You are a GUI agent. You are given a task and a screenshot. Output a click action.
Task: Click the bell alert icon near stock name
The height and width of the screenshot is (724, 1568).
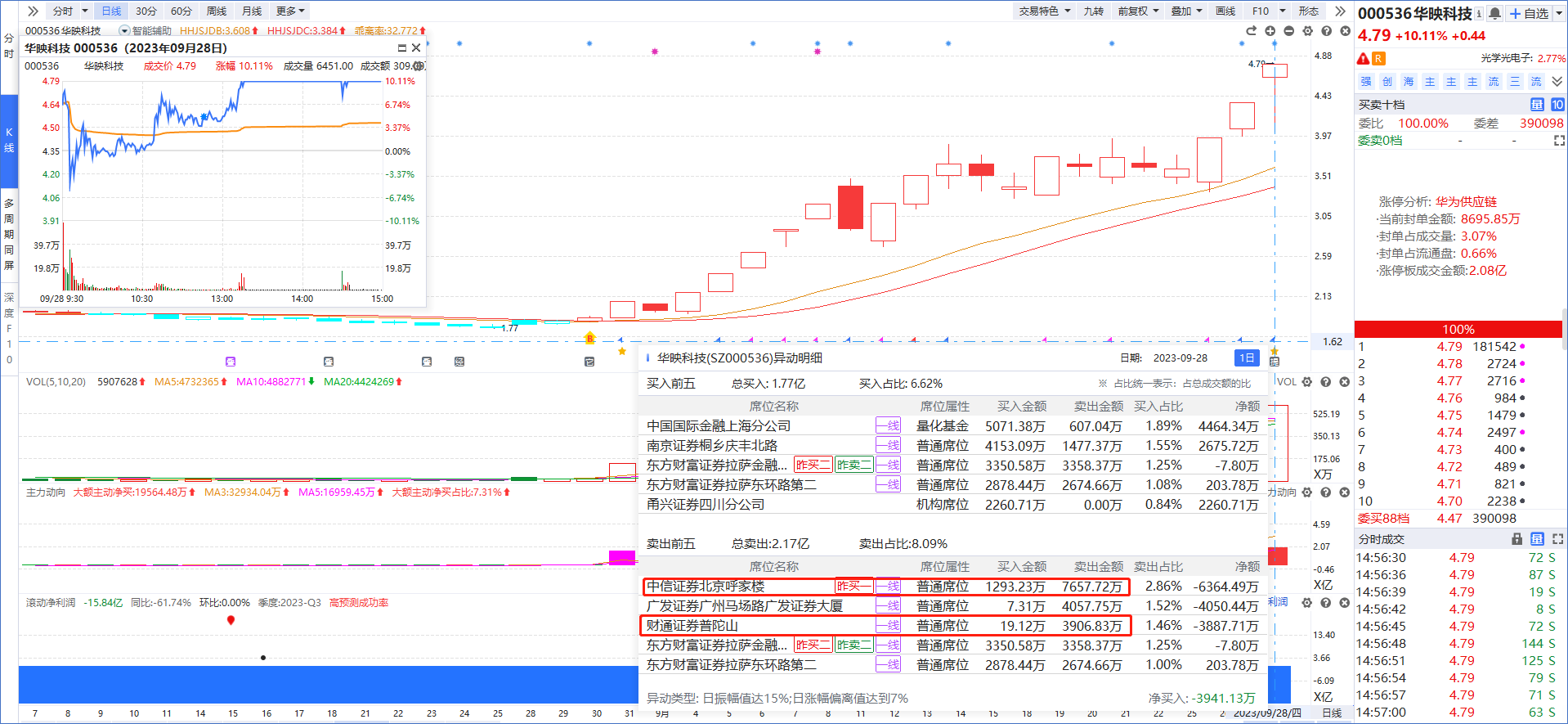(x=1494, y=13)
